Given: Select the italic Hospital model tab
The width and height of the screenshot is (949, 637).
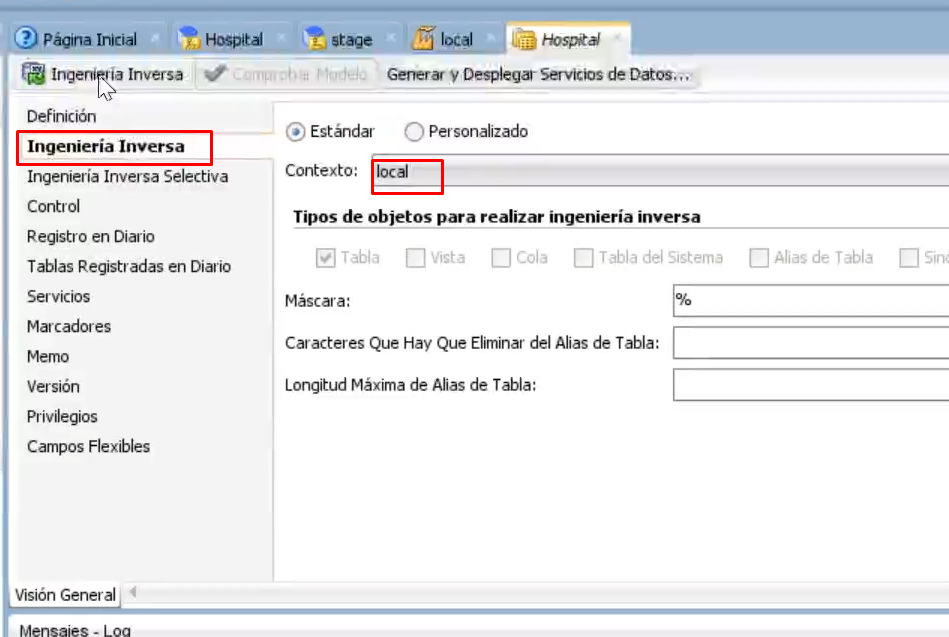Looking at the screenshot, I should [570, 39].
